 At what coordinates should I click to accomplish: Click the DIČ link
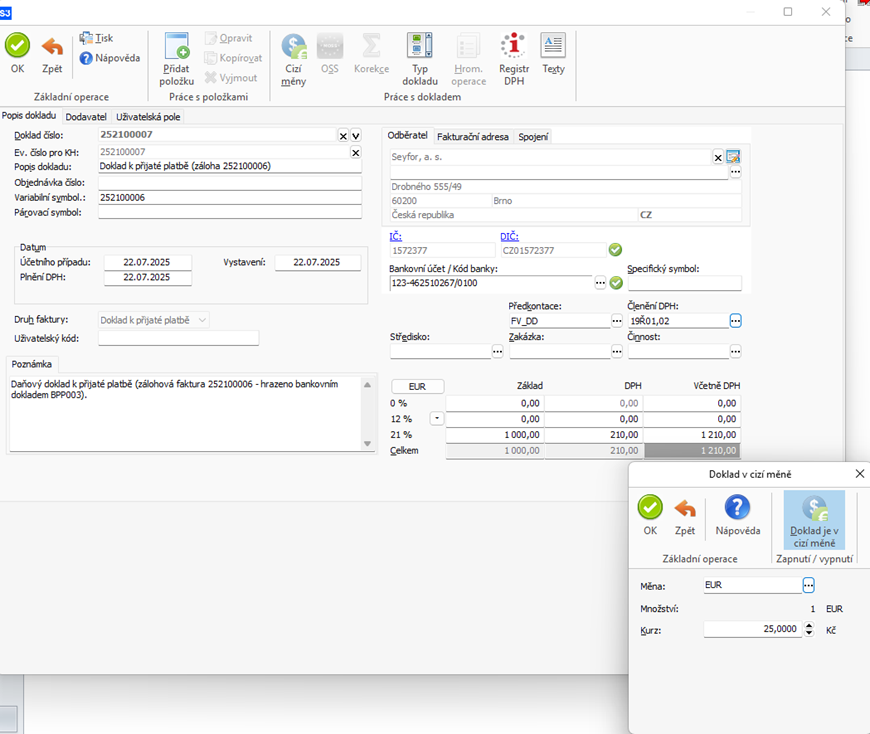[x=509, y=236]
